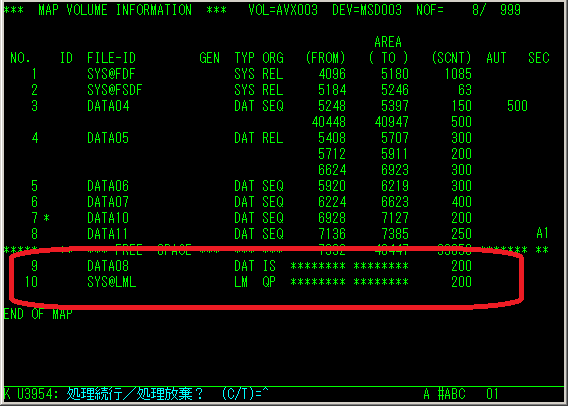Click the QP organization of SYS@LML
This screenshot has height=406, width=568.
tap(269, 282)
